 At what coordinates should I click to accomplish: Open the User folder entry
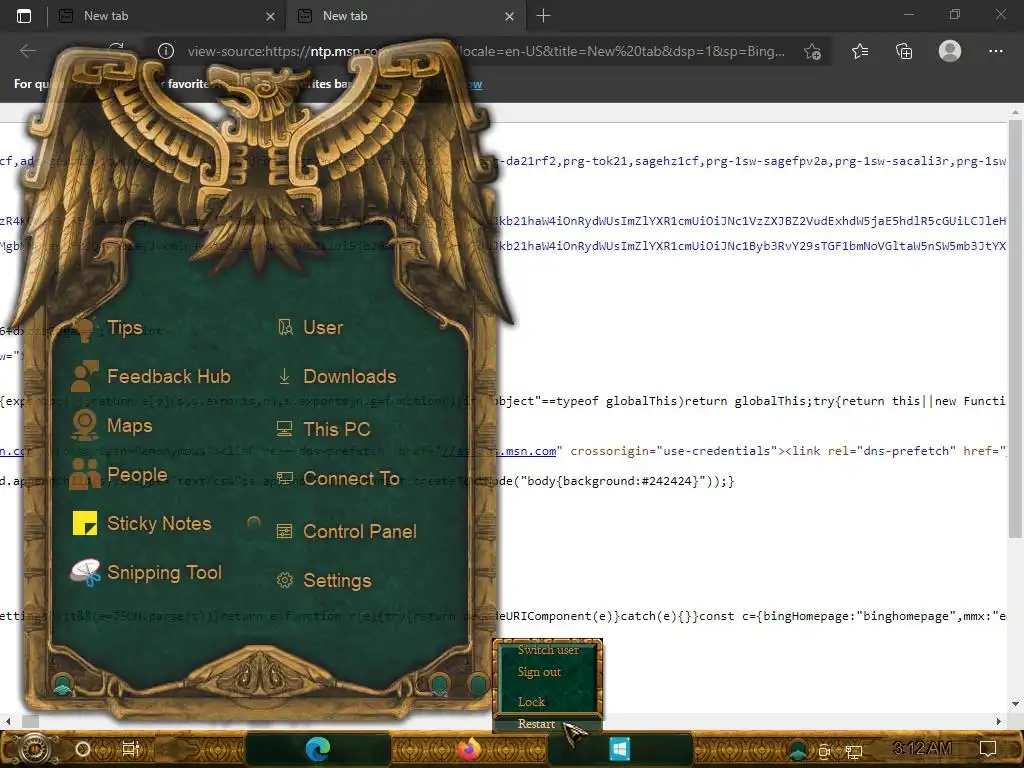click(310, 328)
